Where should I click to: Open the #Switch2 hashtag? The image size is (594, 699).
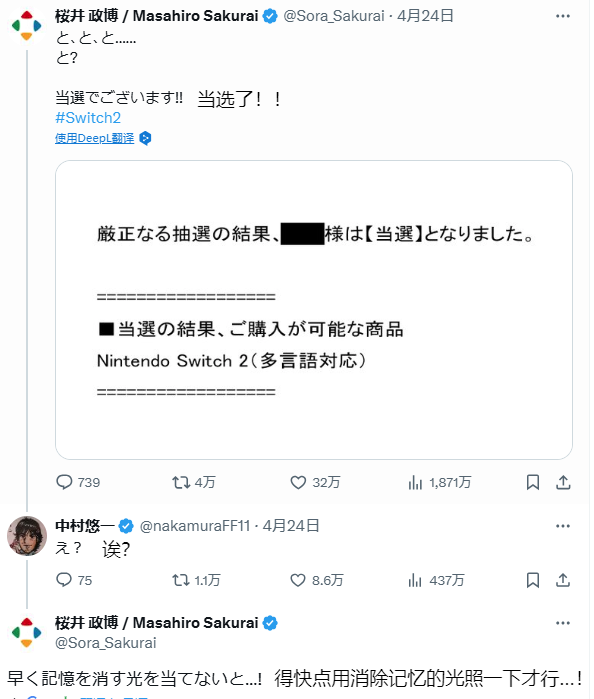[88, 118]
